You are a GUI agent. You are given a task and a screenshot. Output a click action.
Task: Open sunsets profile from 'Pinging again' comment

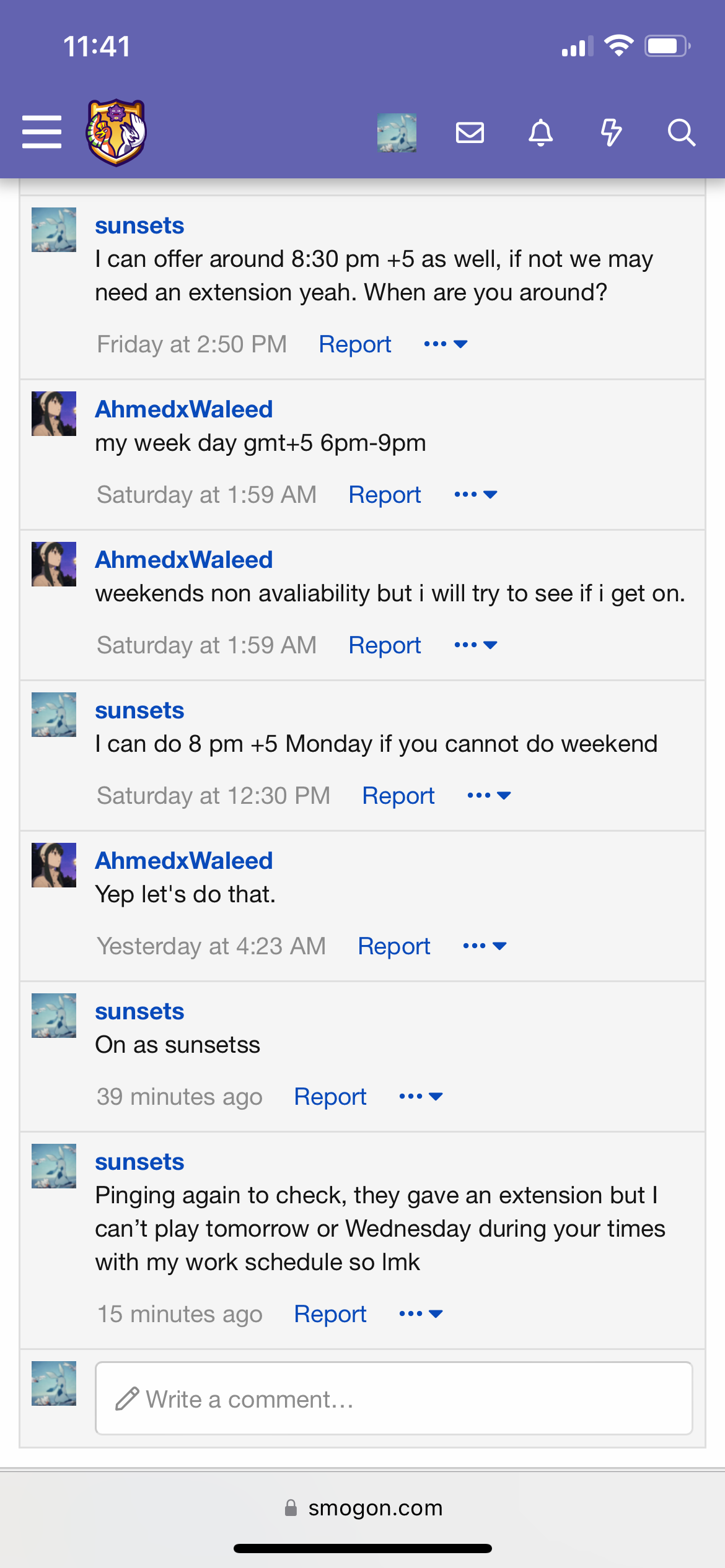(x=139, y=1162)
